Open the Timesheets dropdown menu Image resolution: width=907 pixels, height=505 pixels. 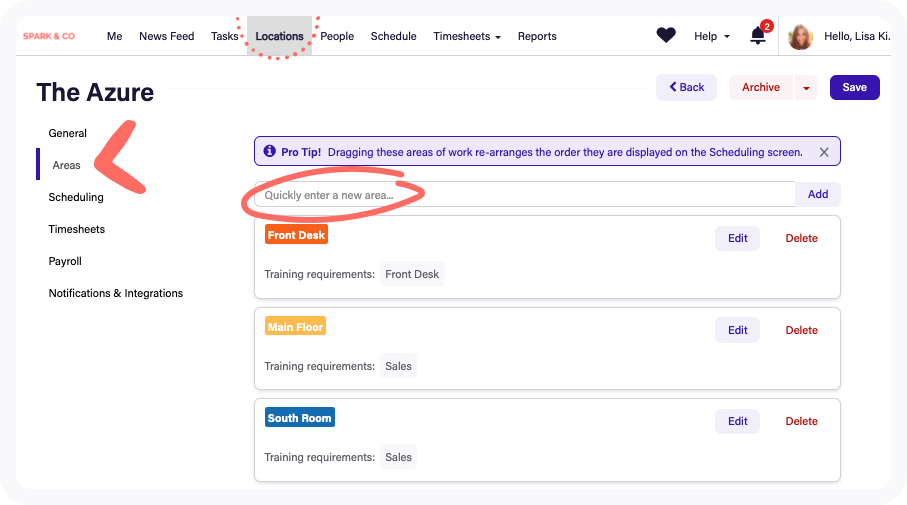[466, 36]
